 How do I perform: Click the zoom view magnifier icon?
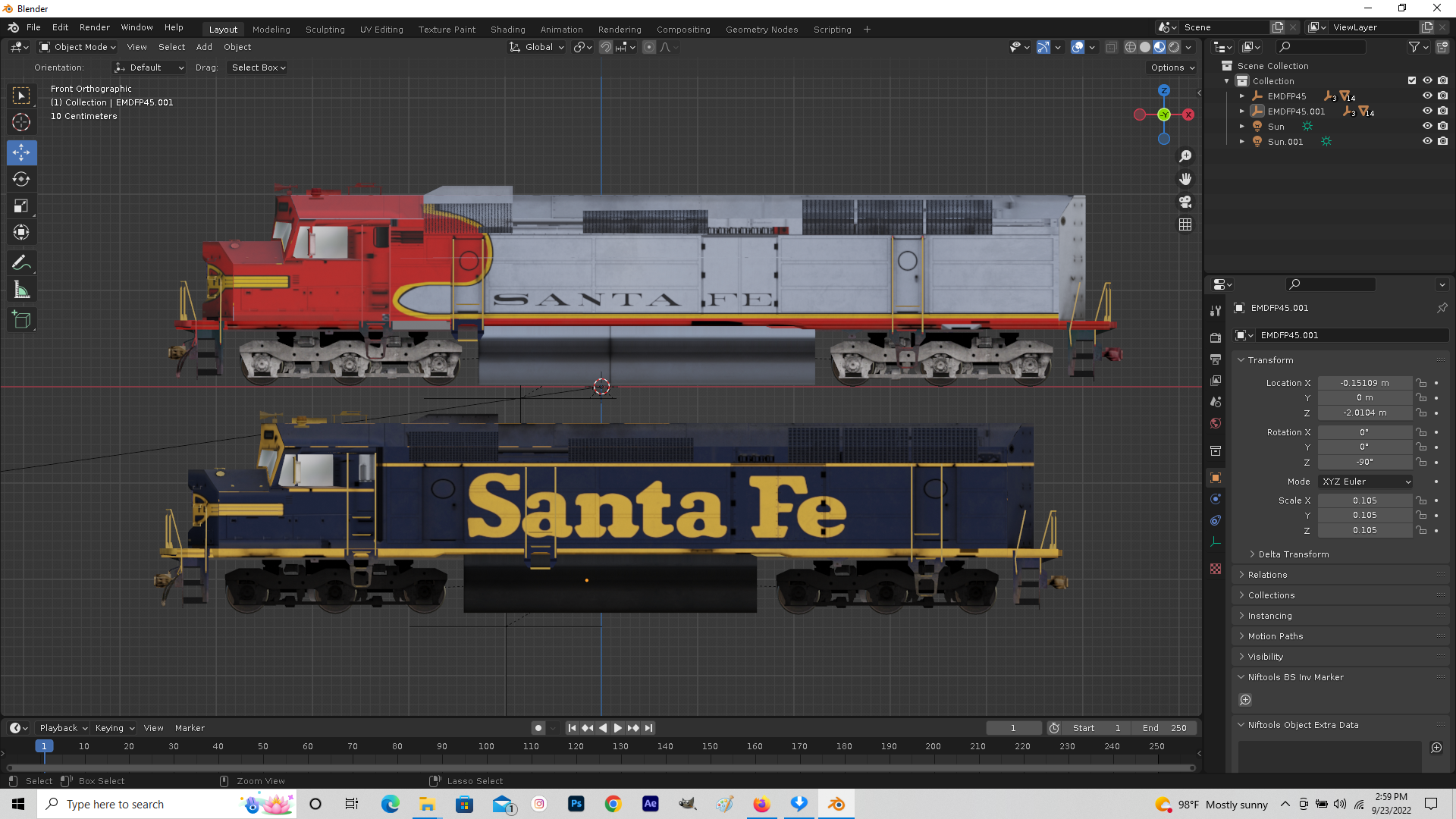1185,156
